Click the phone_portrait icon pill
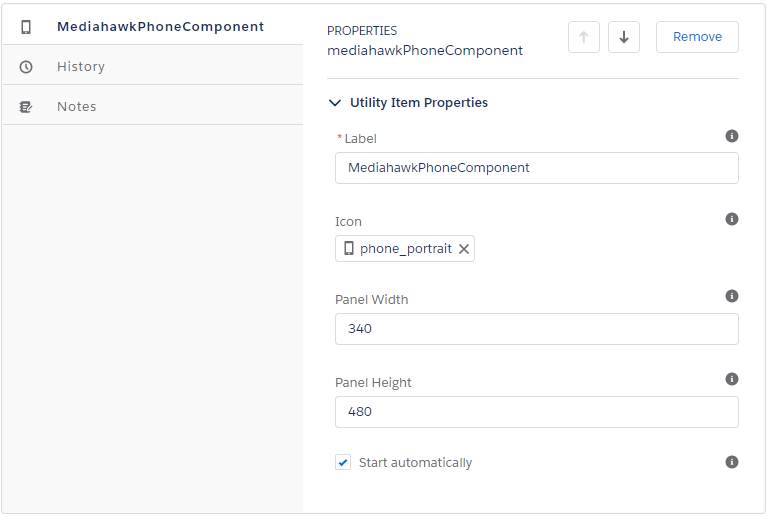 pyautogui.click(x=405, y=249)
